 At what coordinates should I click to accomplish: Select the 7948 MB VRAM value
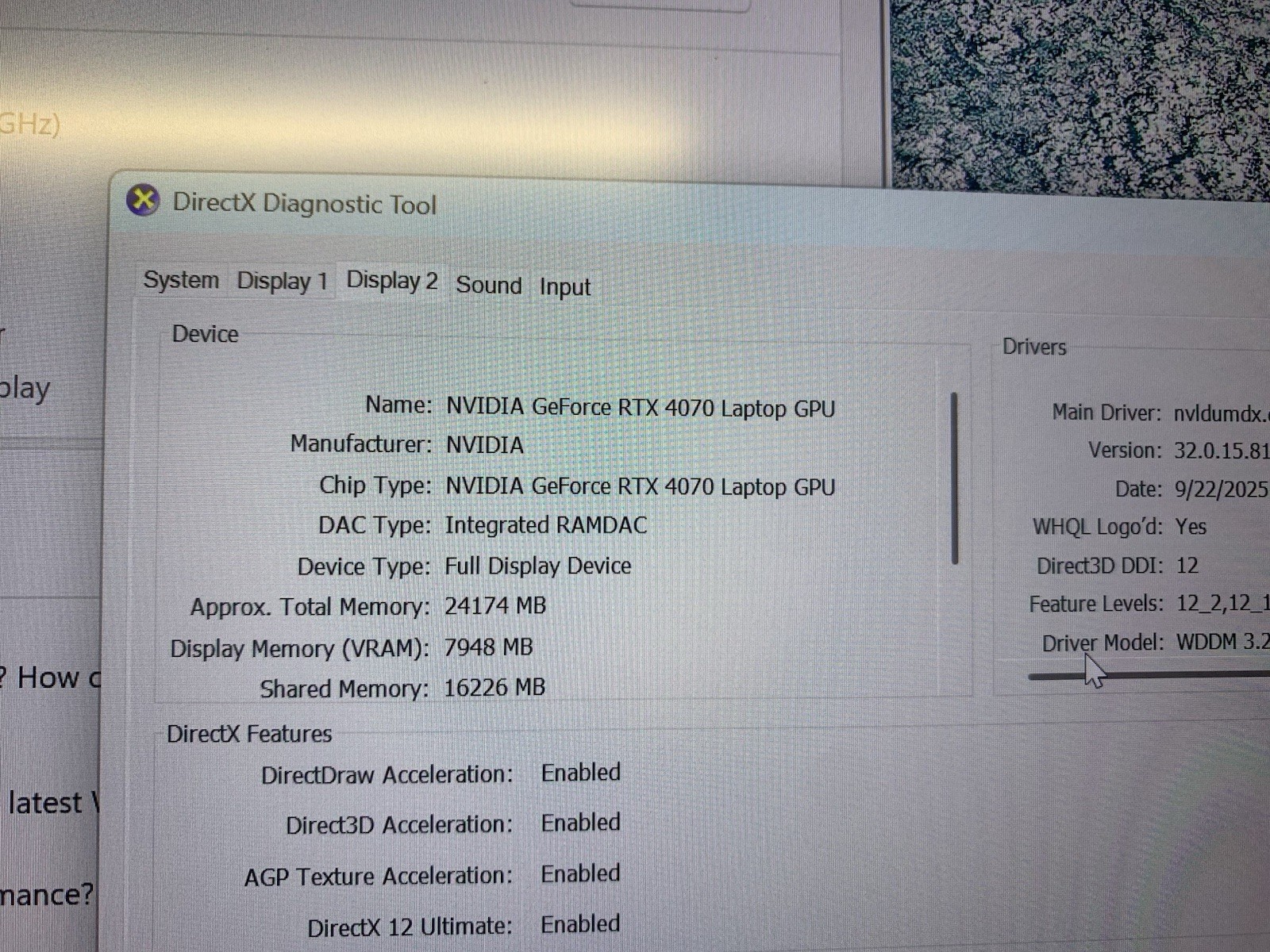point(488,647)
